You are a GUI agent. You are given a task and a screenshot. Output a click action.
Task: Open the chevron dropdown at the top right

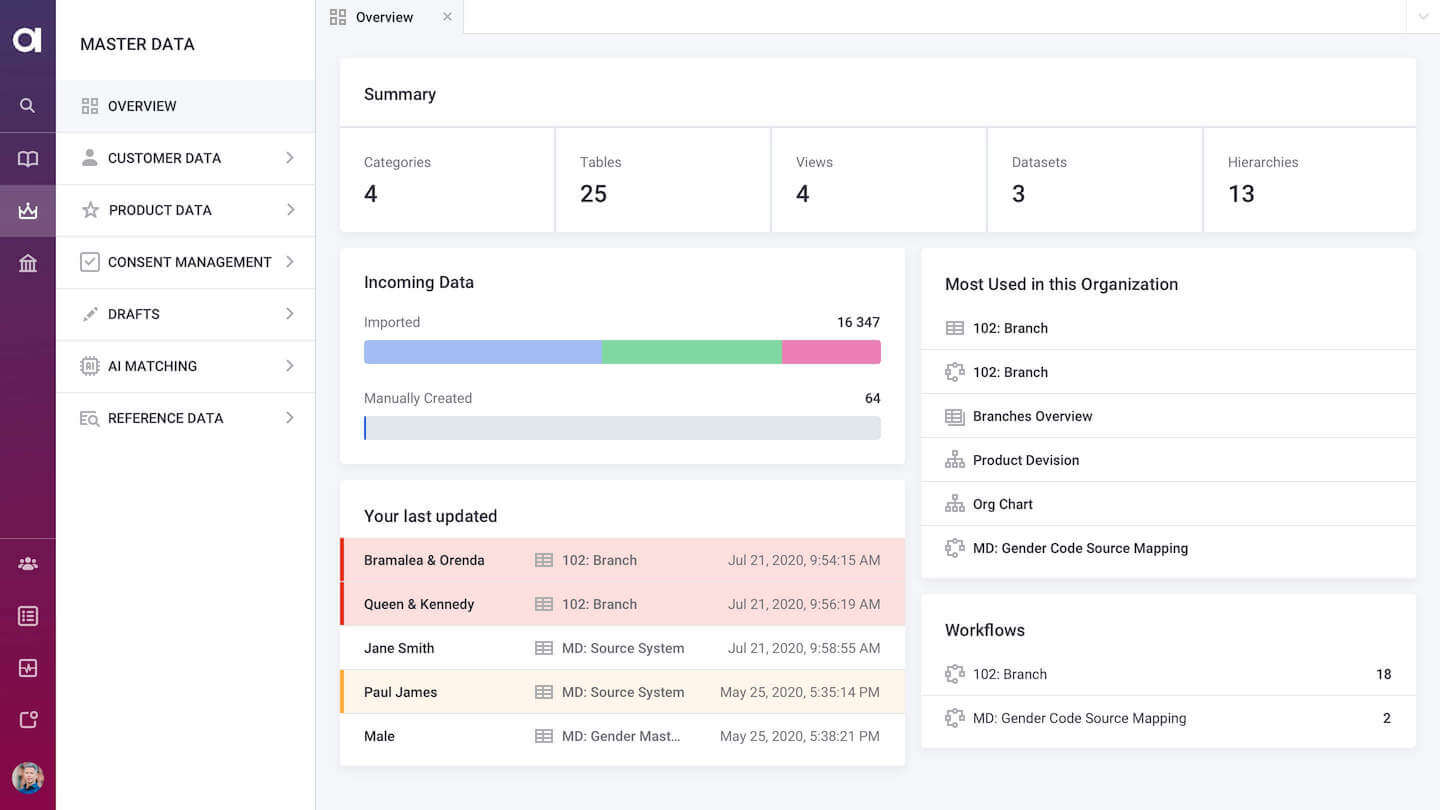(1422, 17)
